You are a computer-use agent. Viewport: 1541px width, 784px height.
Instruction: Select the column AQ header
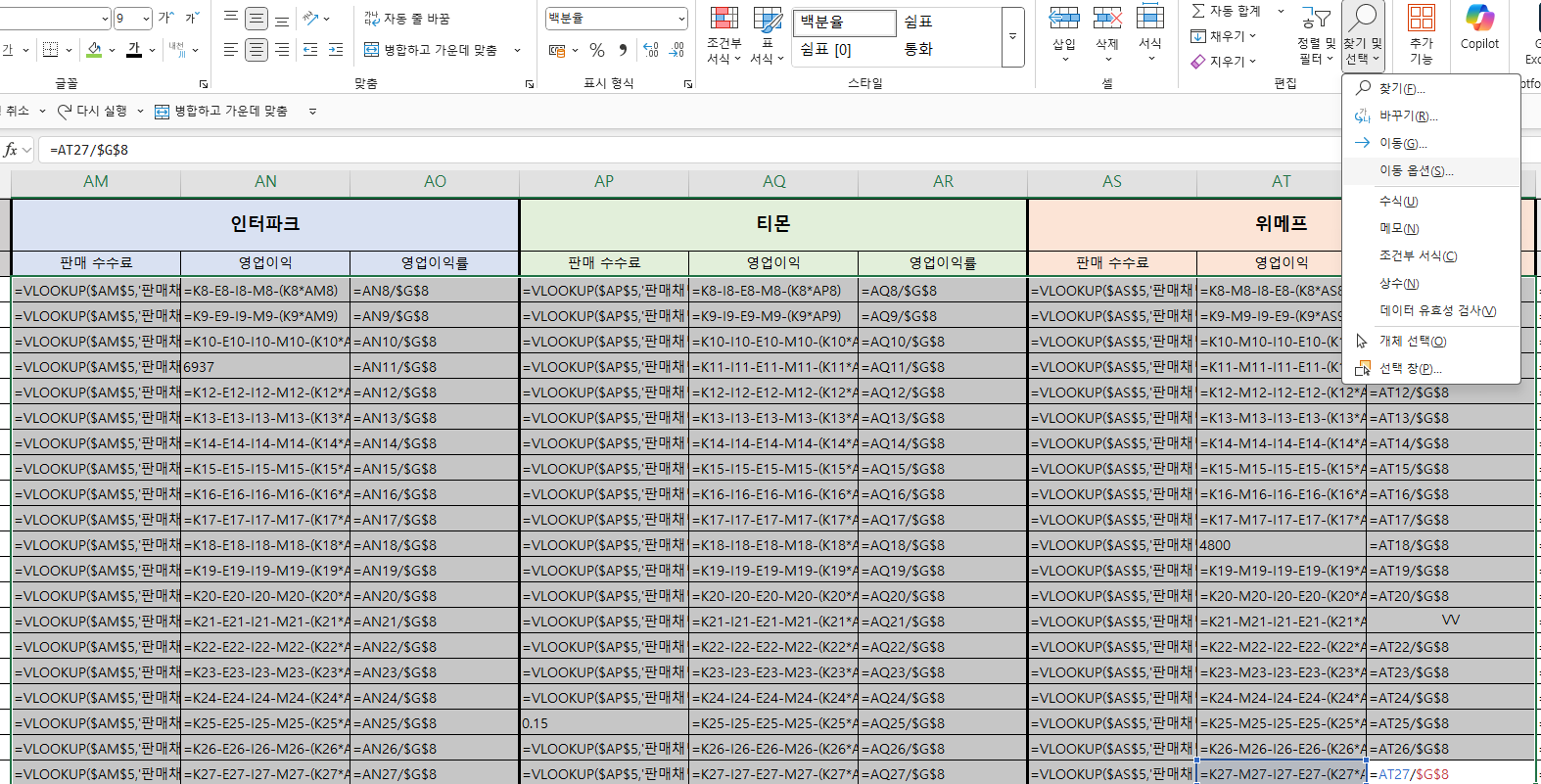click(x=773, y=181)
